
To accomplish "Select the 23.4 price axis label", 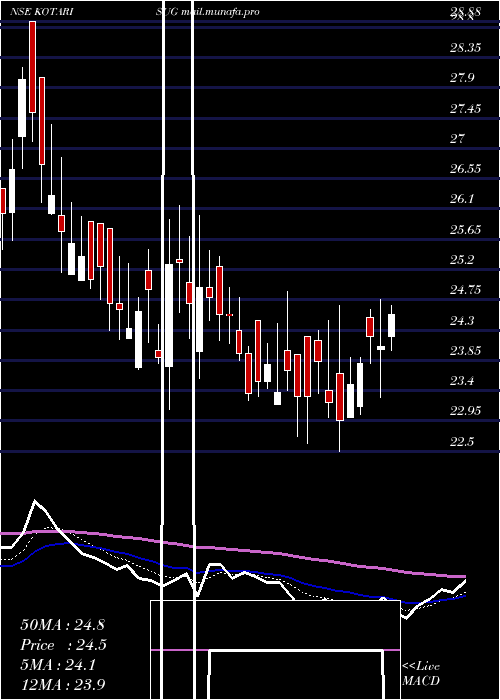I will [x=462, y=381].
